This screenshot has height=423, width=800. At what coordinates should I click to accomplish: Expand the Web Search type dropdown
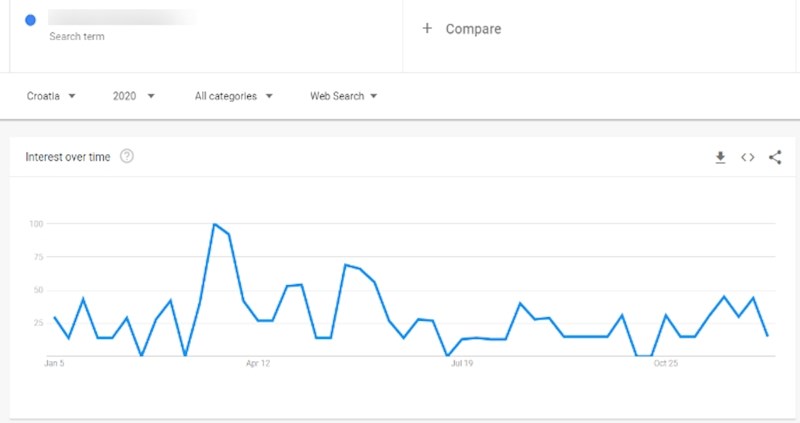coord(343,96)
